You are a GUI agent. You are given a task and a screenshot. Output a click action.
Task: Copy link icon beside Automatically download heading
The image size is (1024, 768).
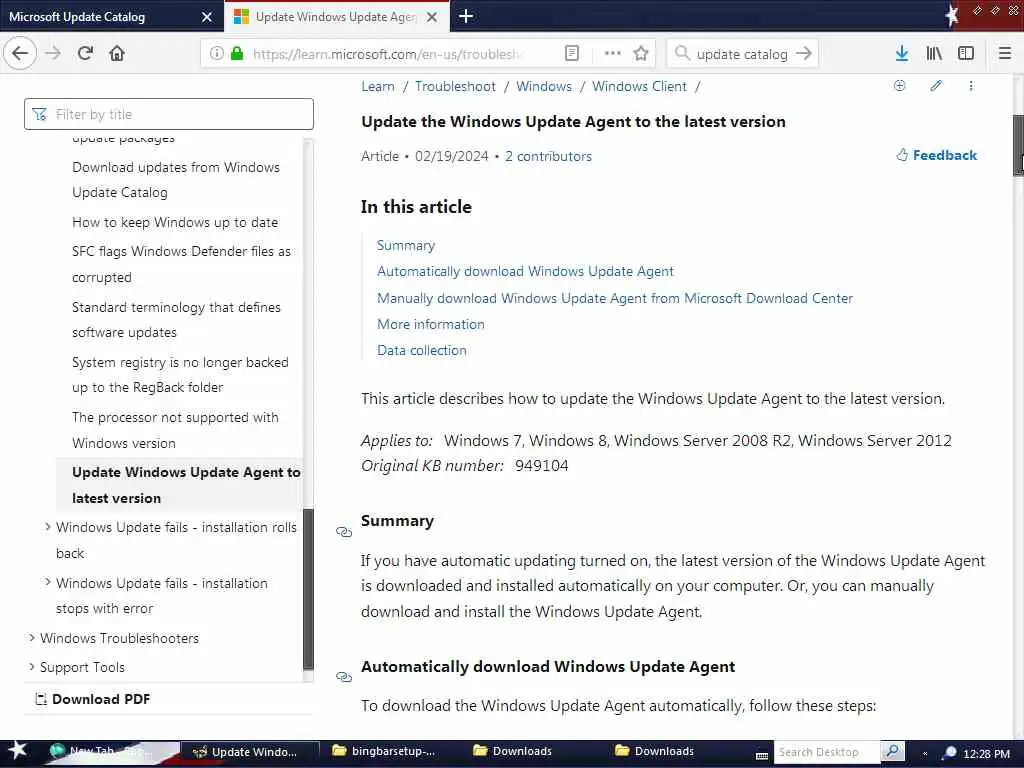click(x=344, y=677)
